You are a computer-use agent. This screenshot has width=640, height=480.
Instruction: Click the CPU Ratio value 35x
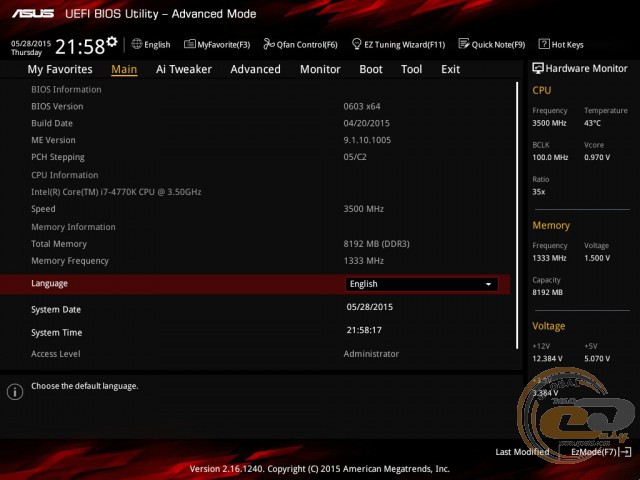point(538,191)
